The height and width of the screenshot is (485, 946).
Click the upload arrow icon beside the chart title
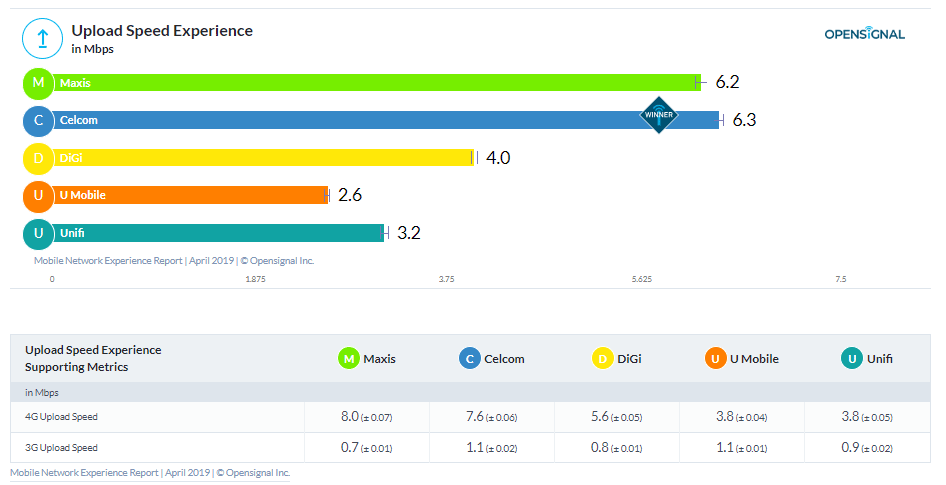tap(42, 39)
